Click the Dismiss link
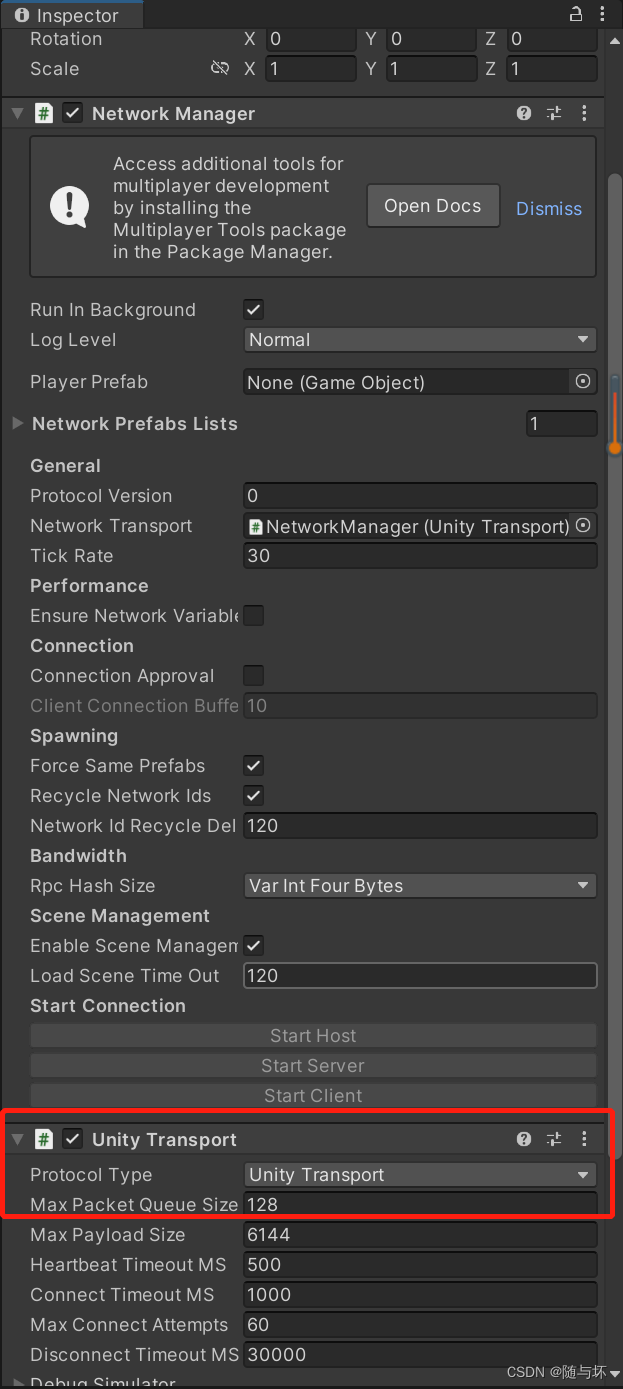 (x=548, y=209)
